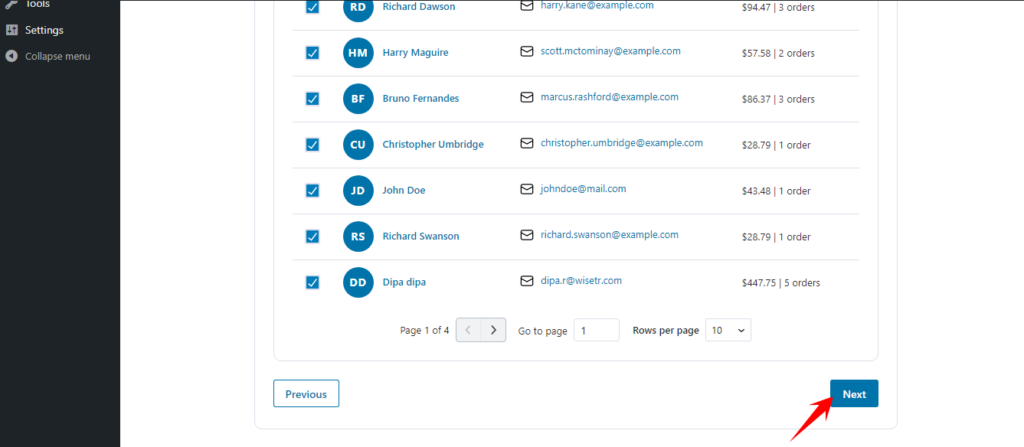The image size is (1024, 447).
Task: Click the CU avatar for Christopher Umbridge
Action: [x=358, y=144]
